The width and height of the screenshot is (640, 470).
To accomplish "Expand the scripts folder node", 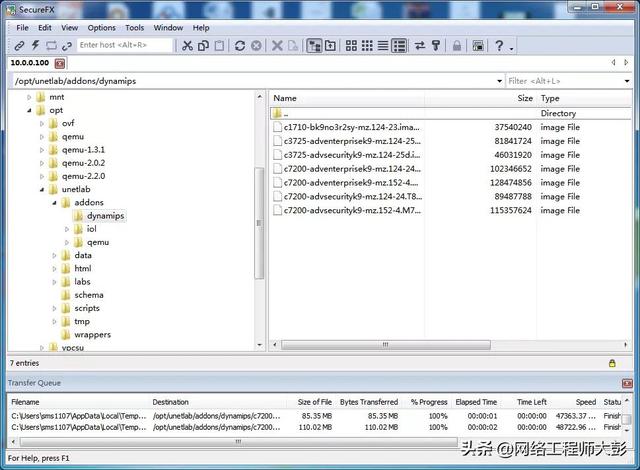I will click(x=54, y=308).
